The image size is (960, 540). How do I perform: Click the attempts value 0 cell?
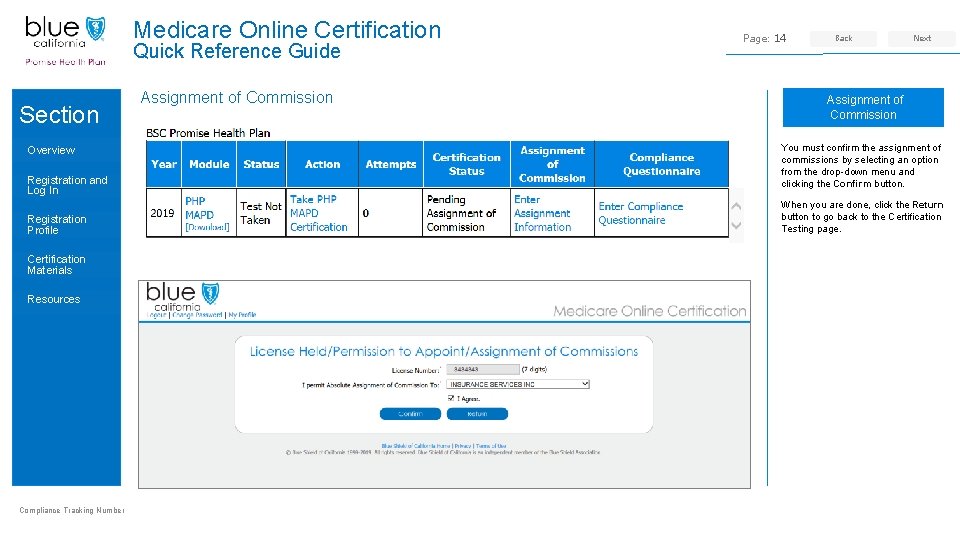391,212
